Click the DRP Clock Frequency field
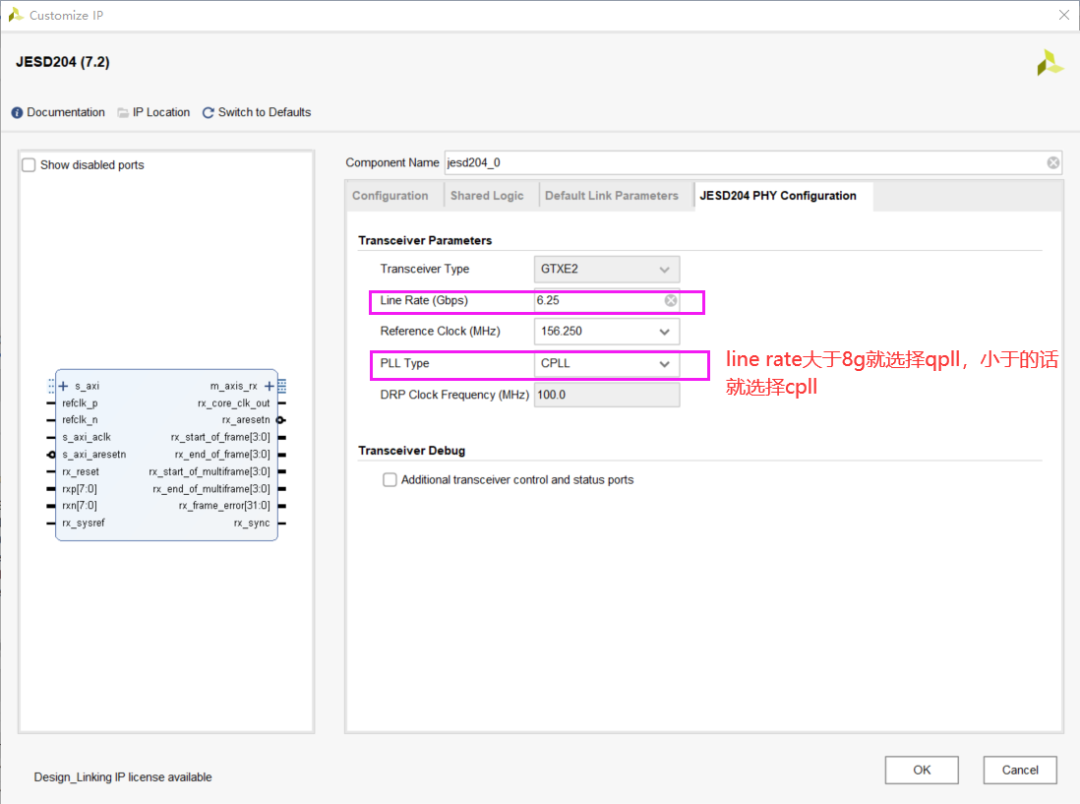The width and height of the screenshot is (1080, 804). 607,395
